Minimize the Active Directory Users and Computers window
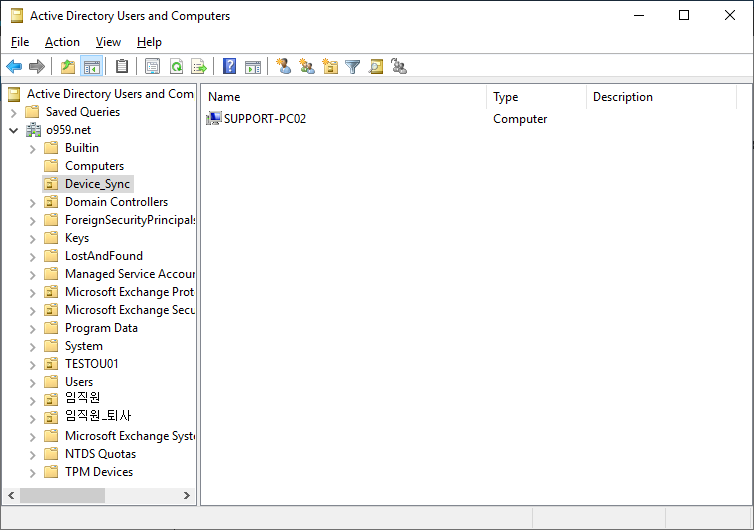This screenshot has width=754, height=530. tap(639, 15)
